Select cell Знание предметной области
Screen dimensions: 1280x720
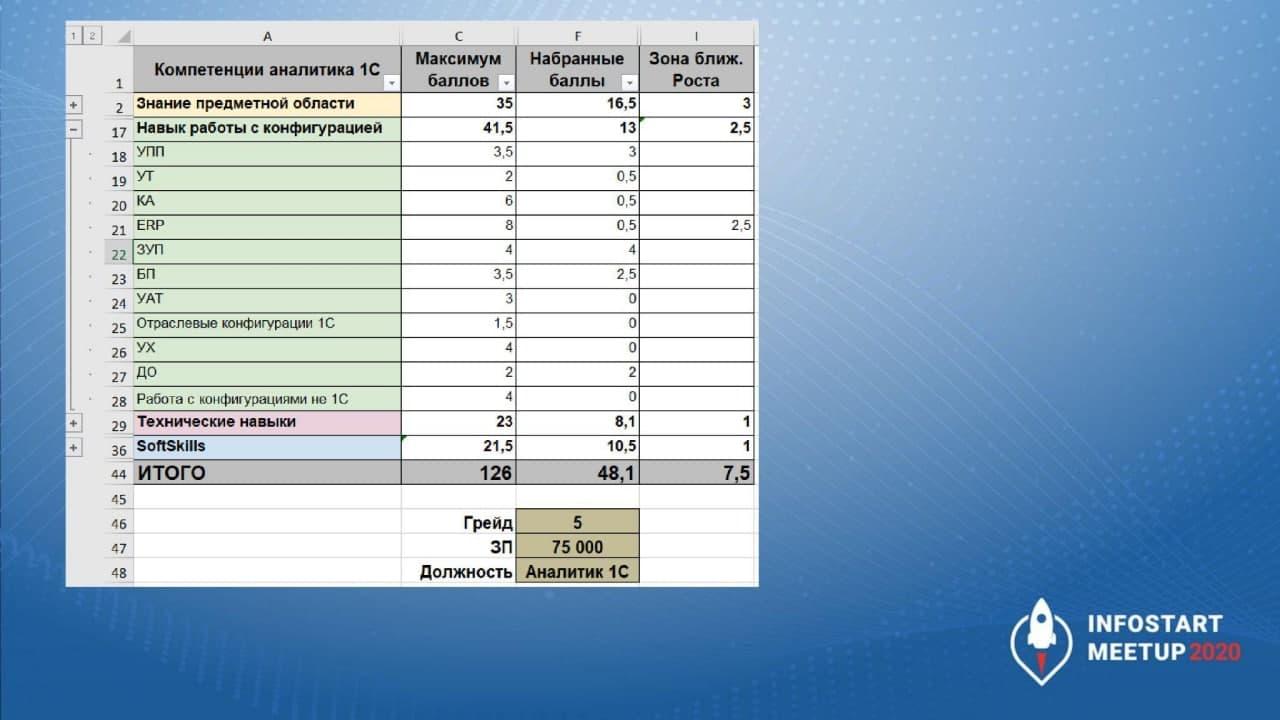(x=267, y=104)
